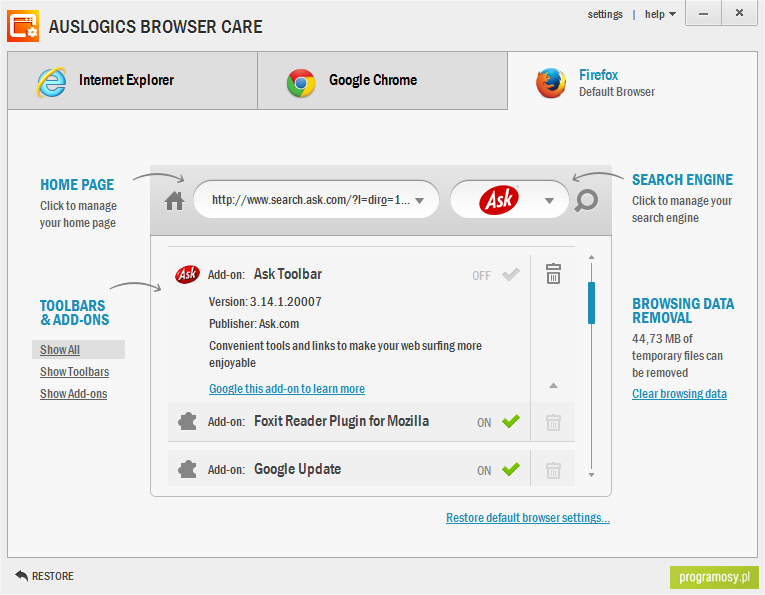Click the RESTORE button label
This screenshot has width=765, height=595.
pos(53,576)
